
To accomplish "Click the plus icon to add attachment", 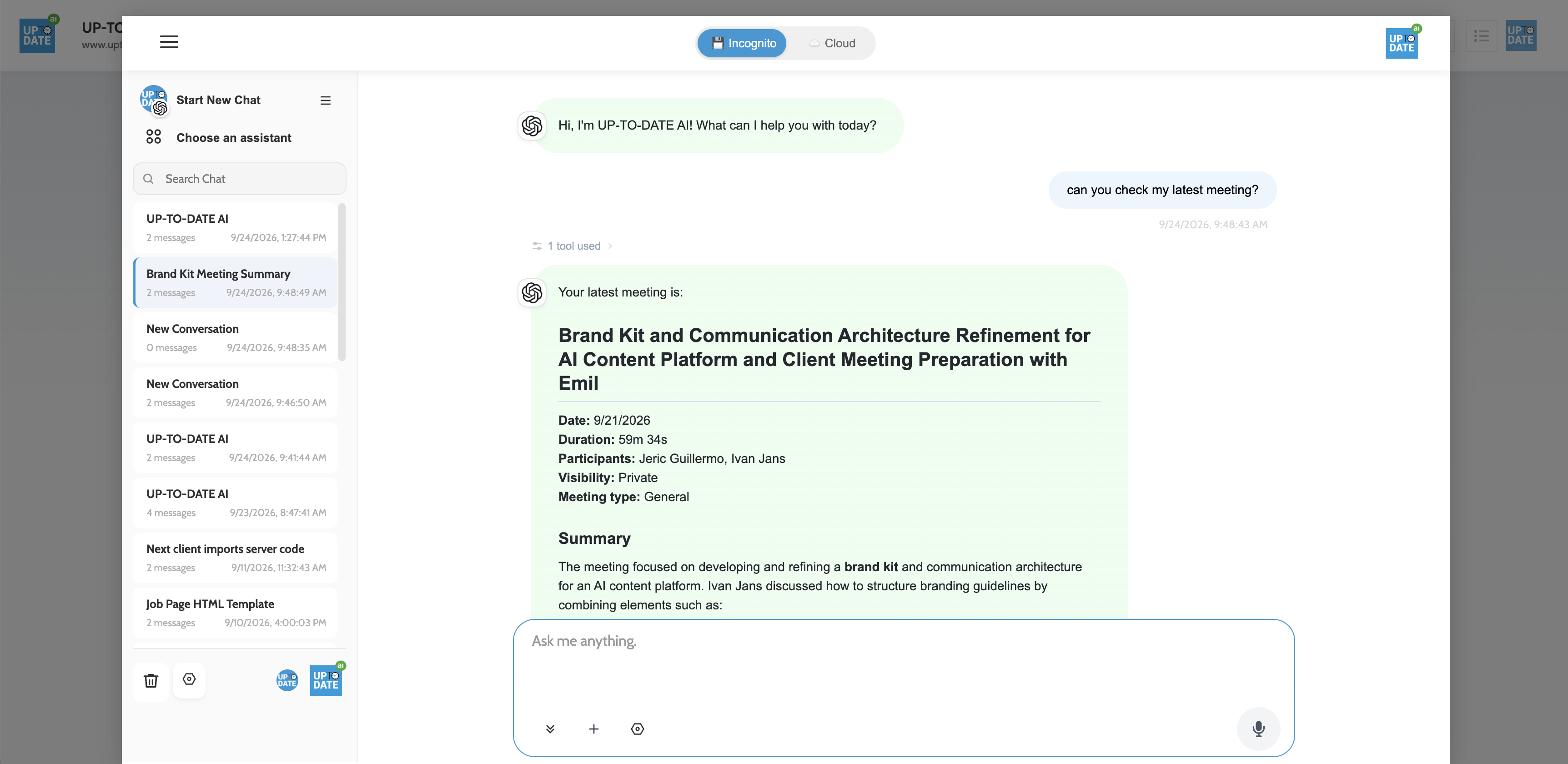I will (593, 729).
